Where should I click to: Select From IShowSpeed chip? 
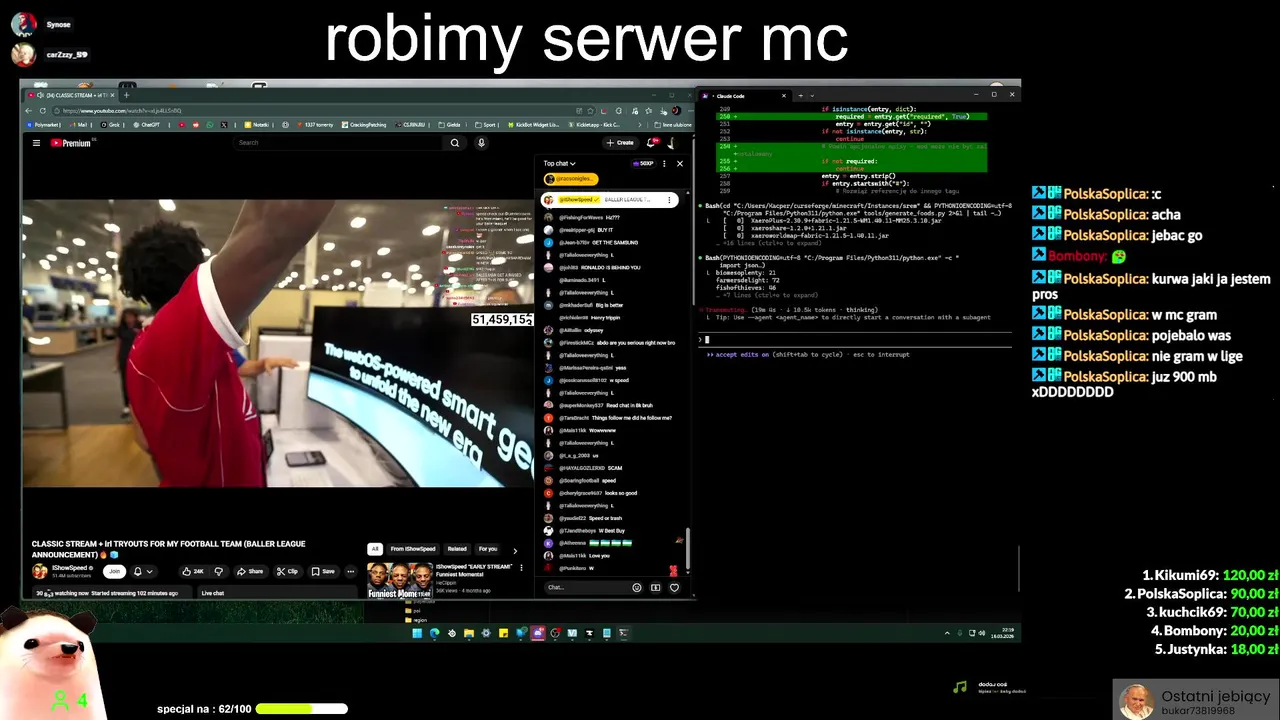413,549
